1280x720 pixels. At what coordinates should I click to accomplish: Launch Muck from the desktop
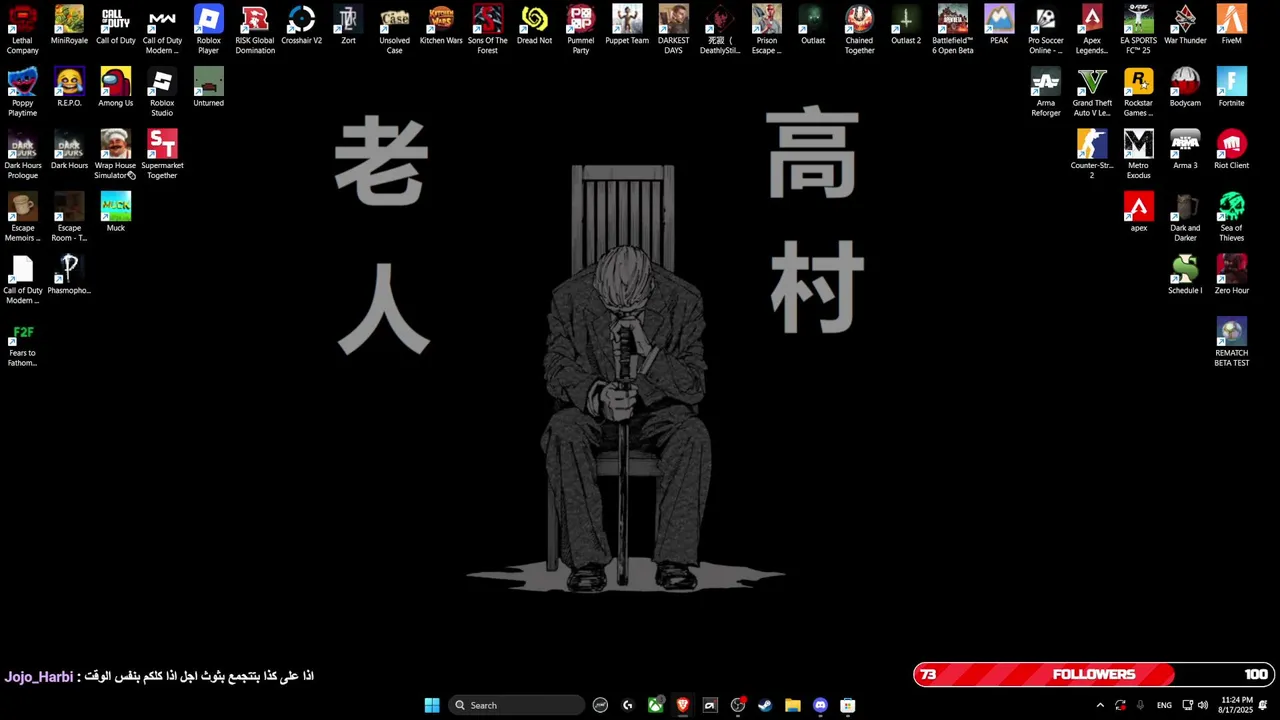tap(115, 213)
